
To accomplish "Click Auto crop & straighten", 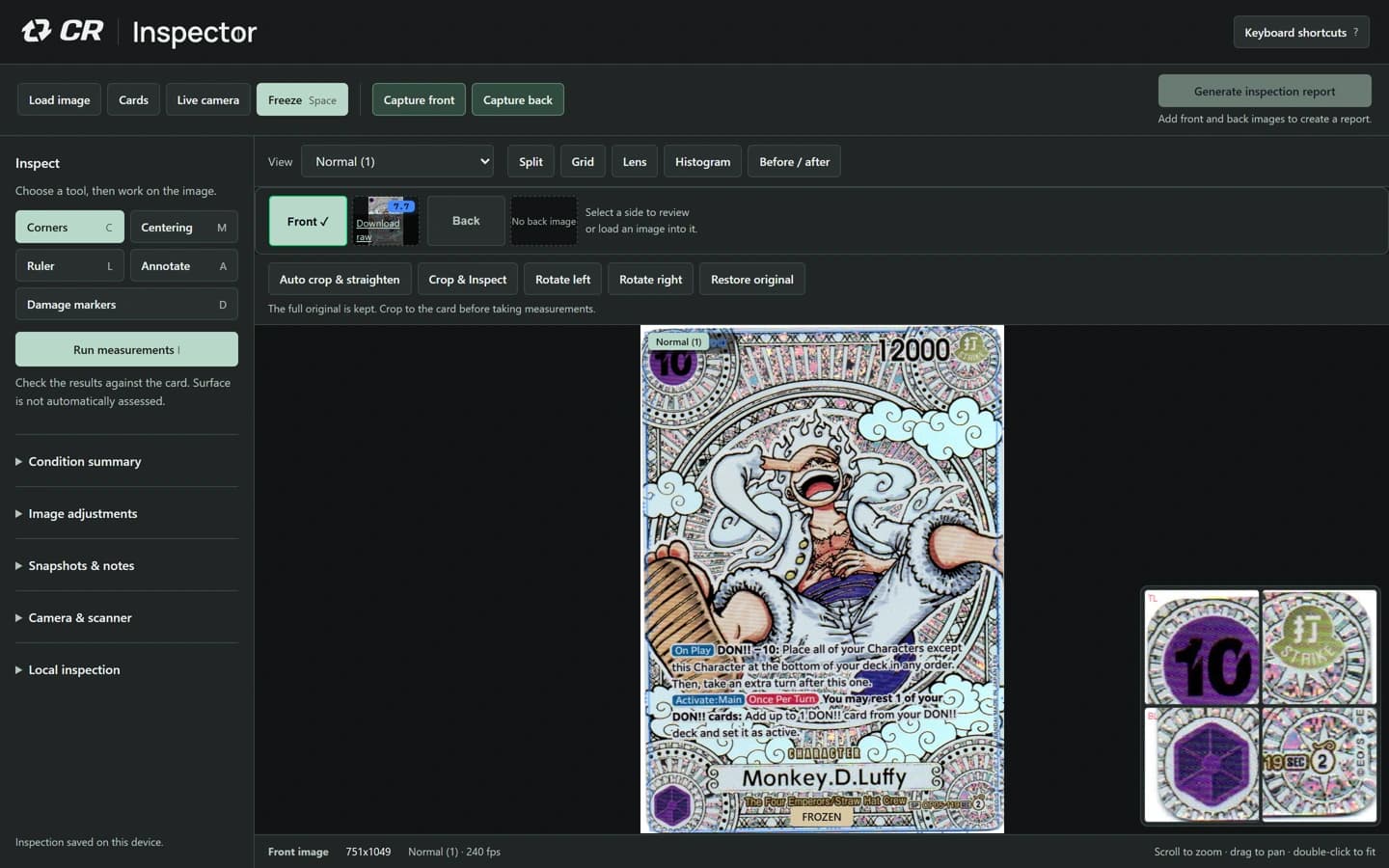I will (340, 279).
